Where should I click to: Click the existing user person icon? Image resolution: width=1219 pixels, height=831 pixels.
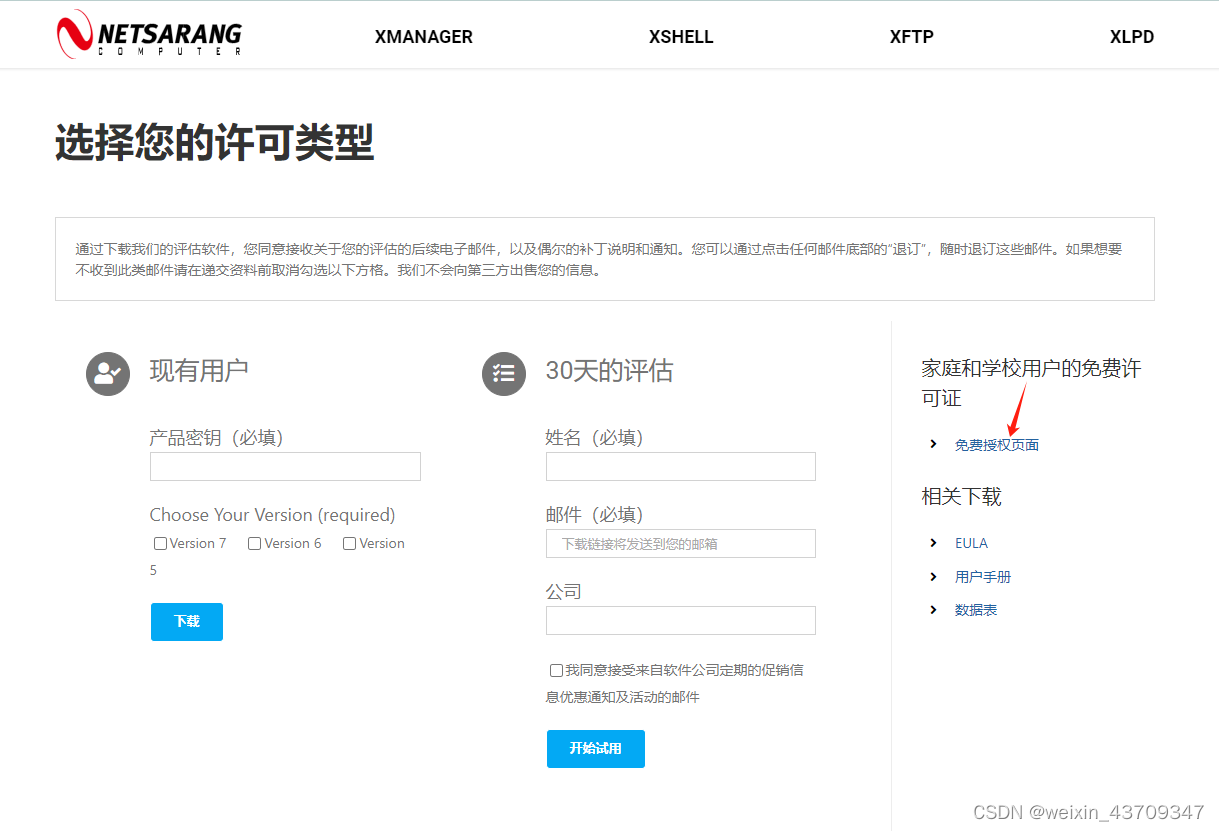point(107,373)
